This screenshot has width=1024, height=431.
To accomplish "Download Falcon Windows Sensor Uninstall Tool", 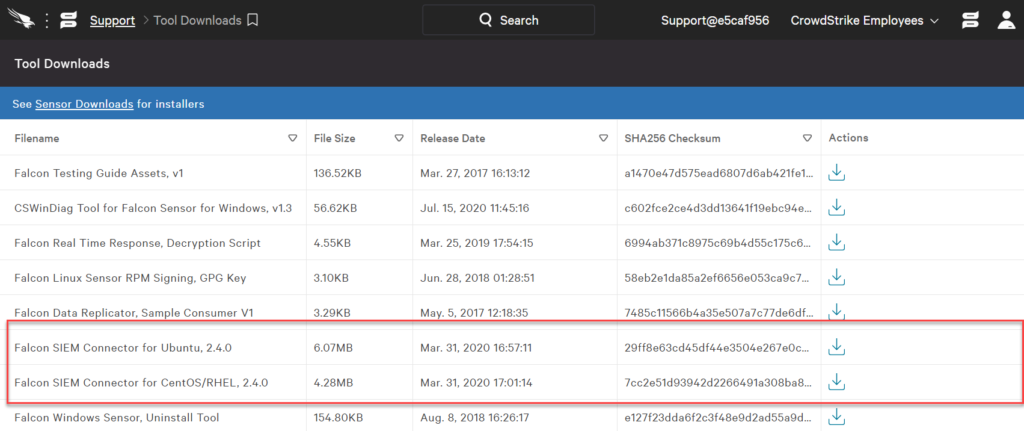I will pos(837,417).
